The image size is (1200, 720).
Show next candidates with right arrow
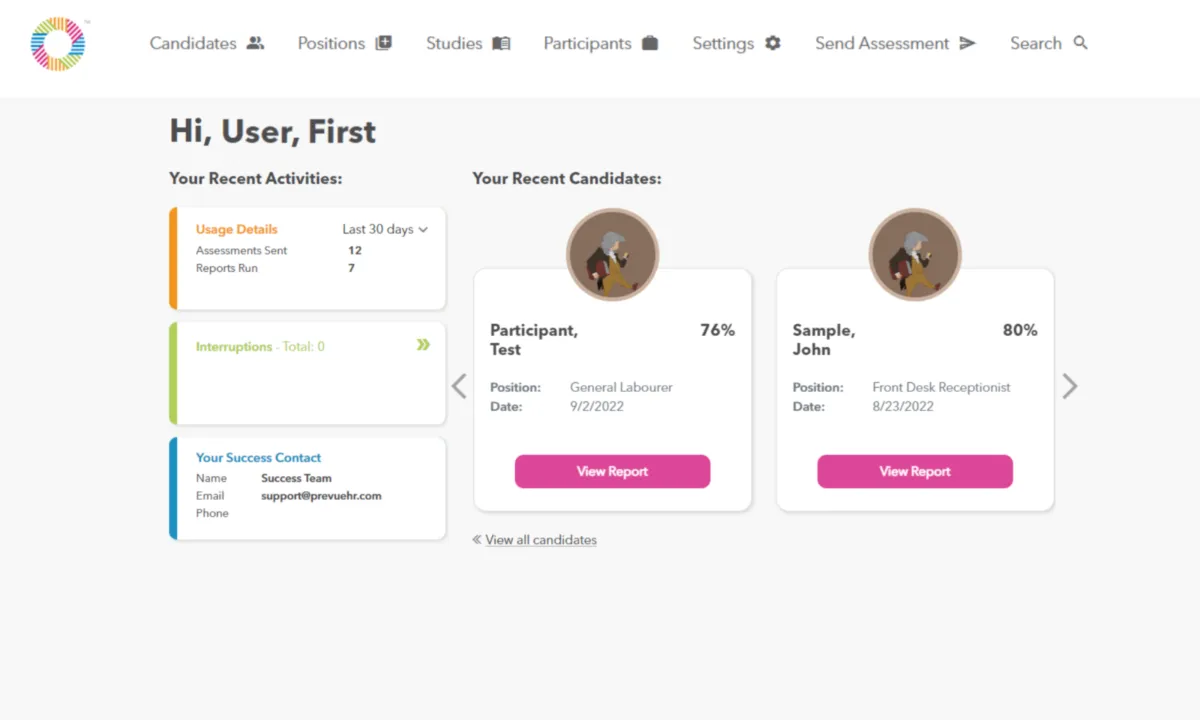1070,386
